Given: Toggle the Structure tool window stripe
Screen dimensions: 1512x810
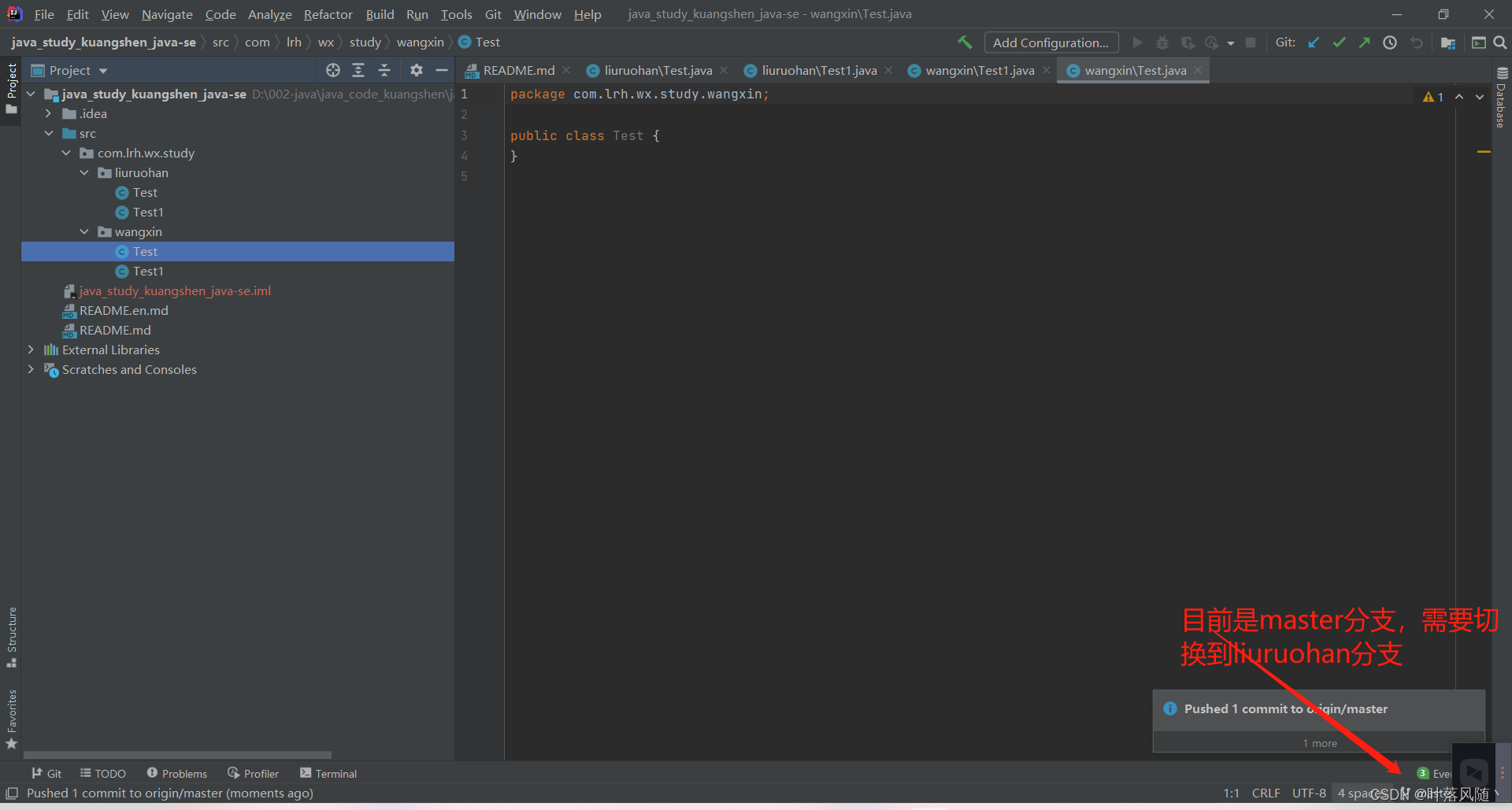Looking at the screenshot, I should 11,637.
